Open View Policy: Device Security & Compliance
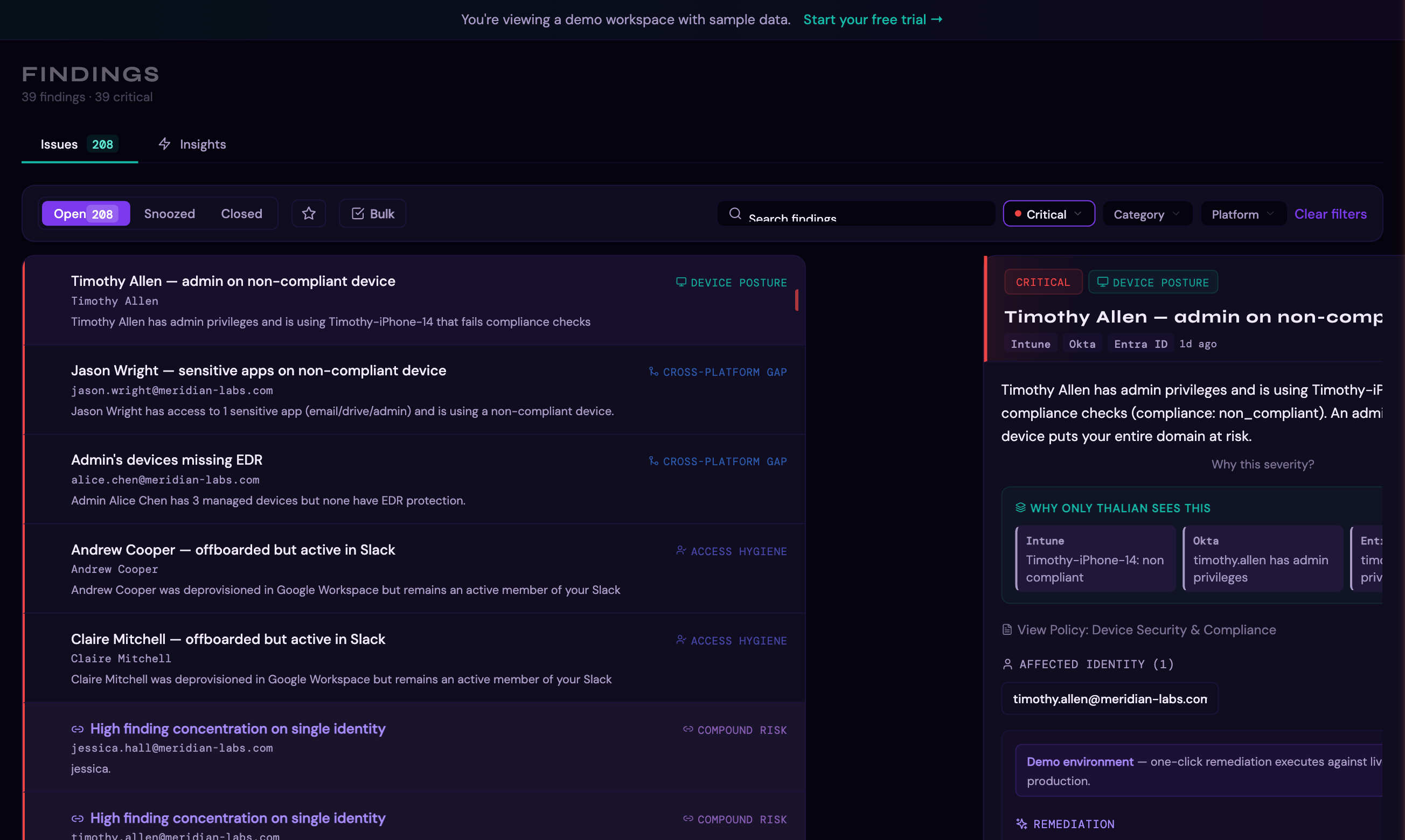The width and height of the screenshot is (1405, 840). click(x=1139, y=629)
